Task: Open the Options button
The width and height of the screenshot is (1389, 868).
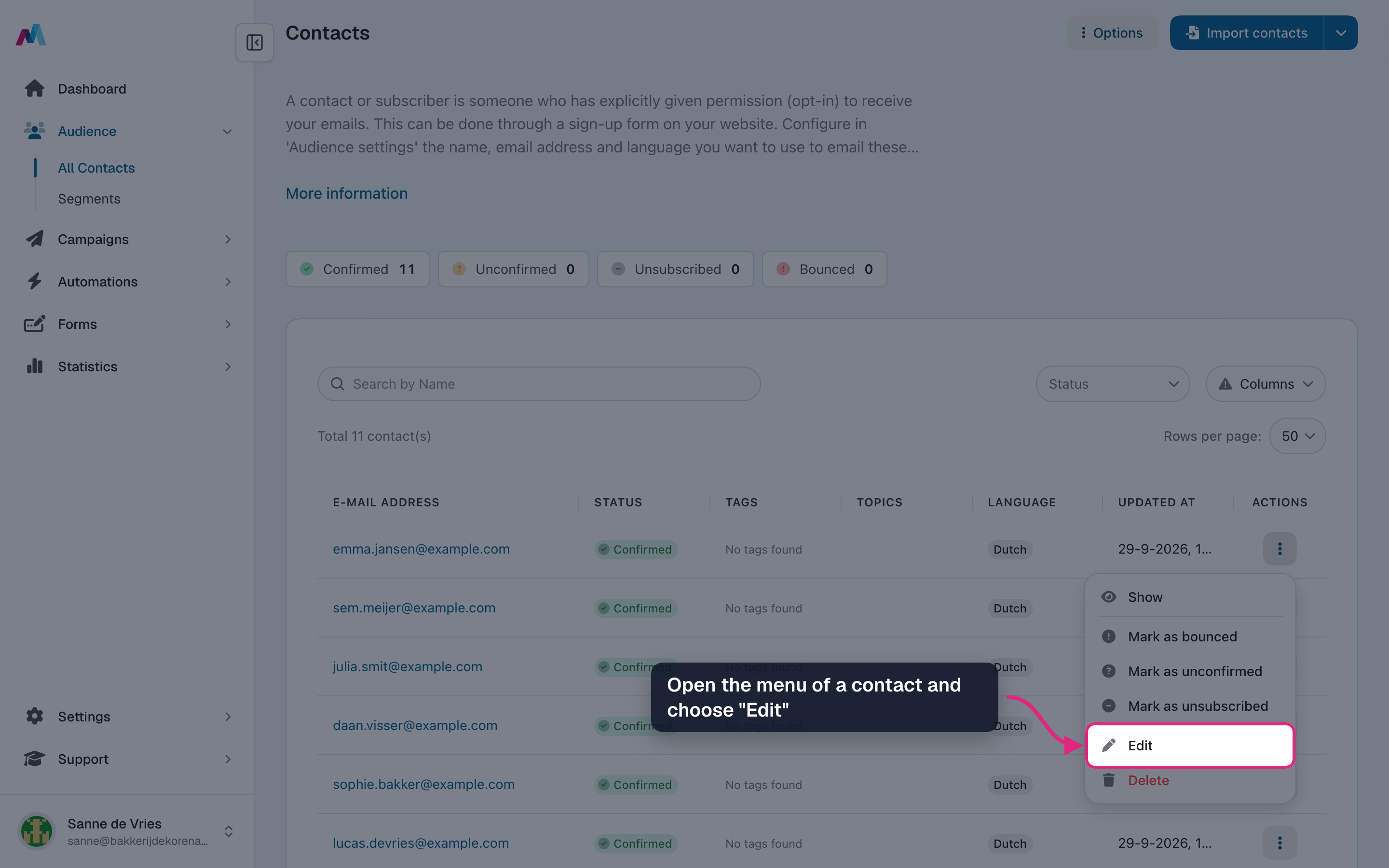Action: click(x=1112, y=33)
